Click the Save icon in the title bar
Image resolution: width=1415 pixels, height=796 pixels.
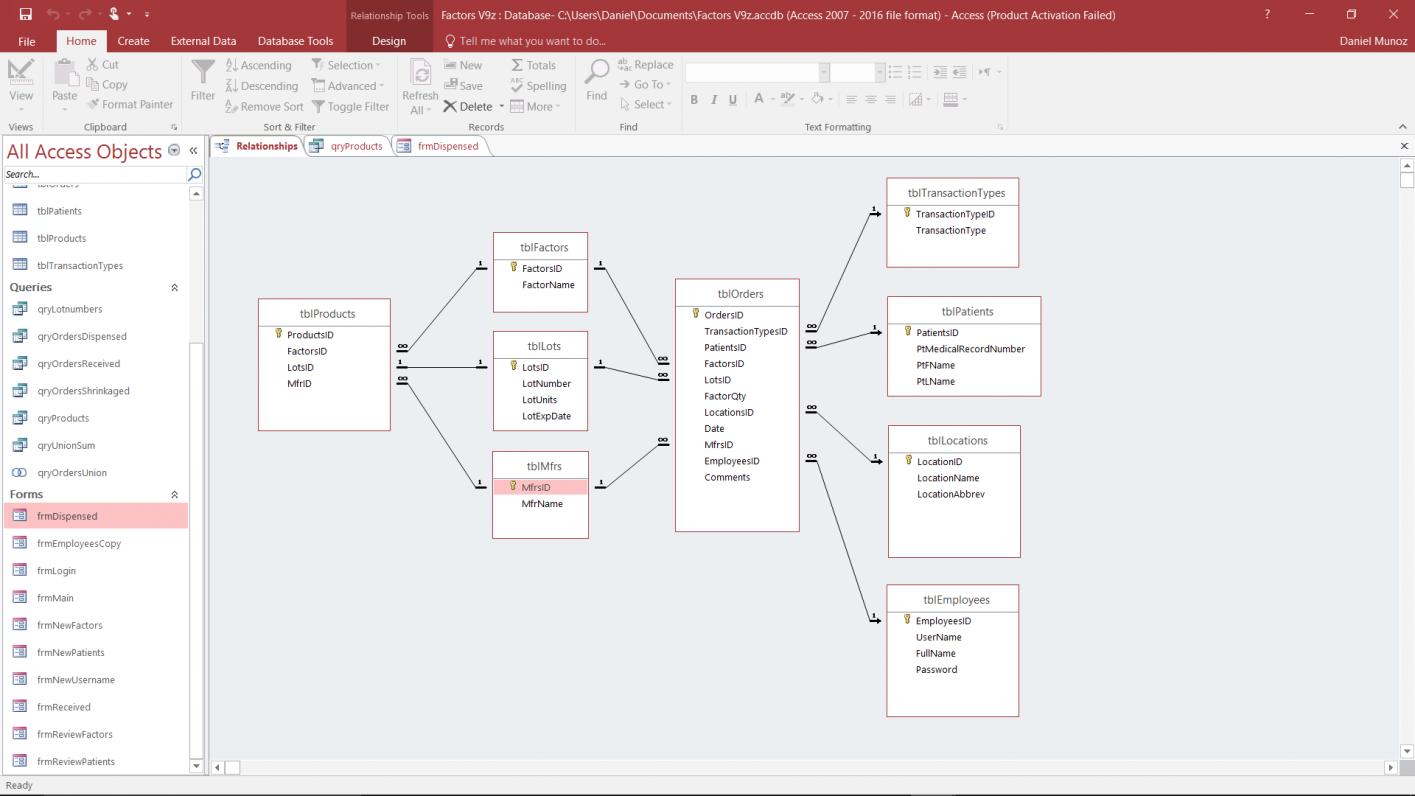[25, 15]
